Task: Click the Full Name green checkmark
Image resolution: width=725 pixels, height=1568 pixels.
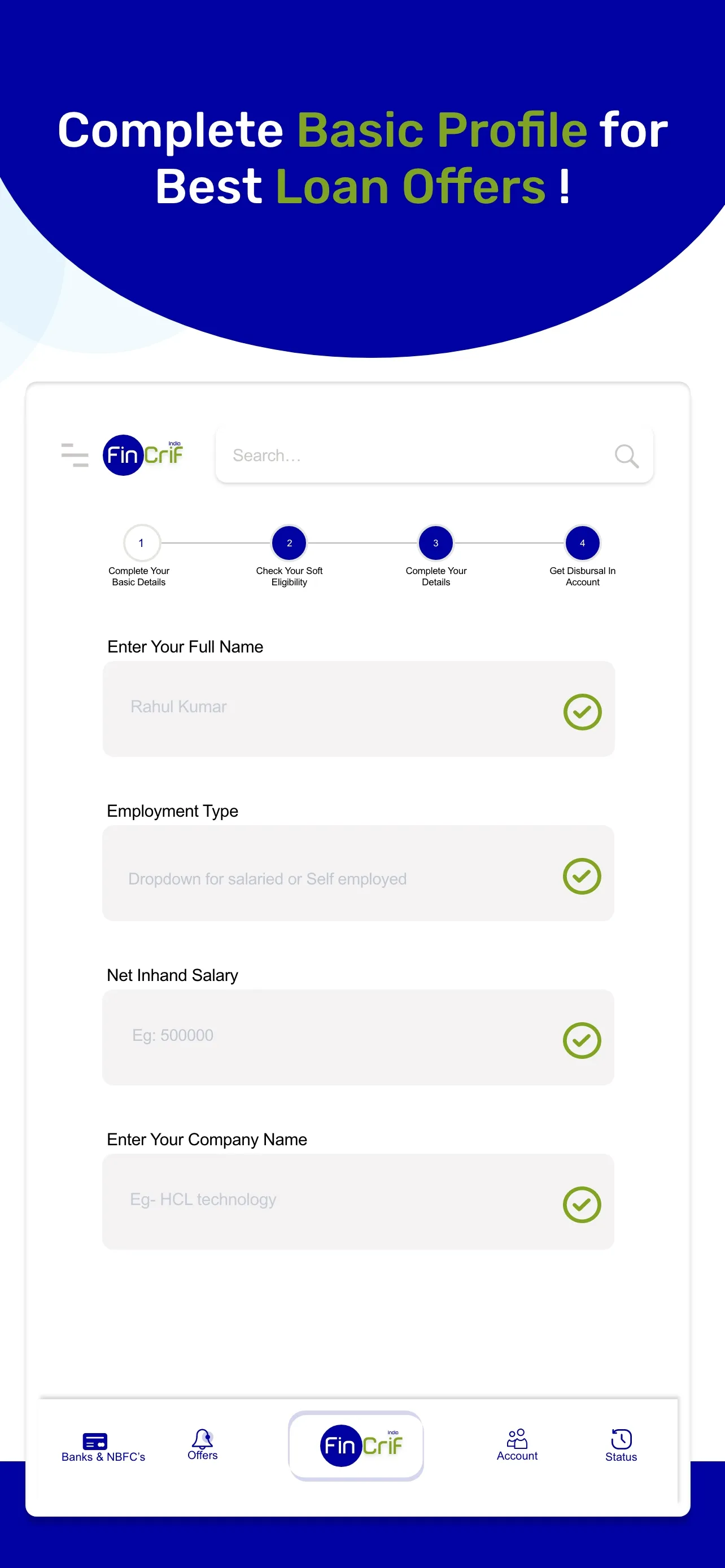Action: [x=582, y=712]
